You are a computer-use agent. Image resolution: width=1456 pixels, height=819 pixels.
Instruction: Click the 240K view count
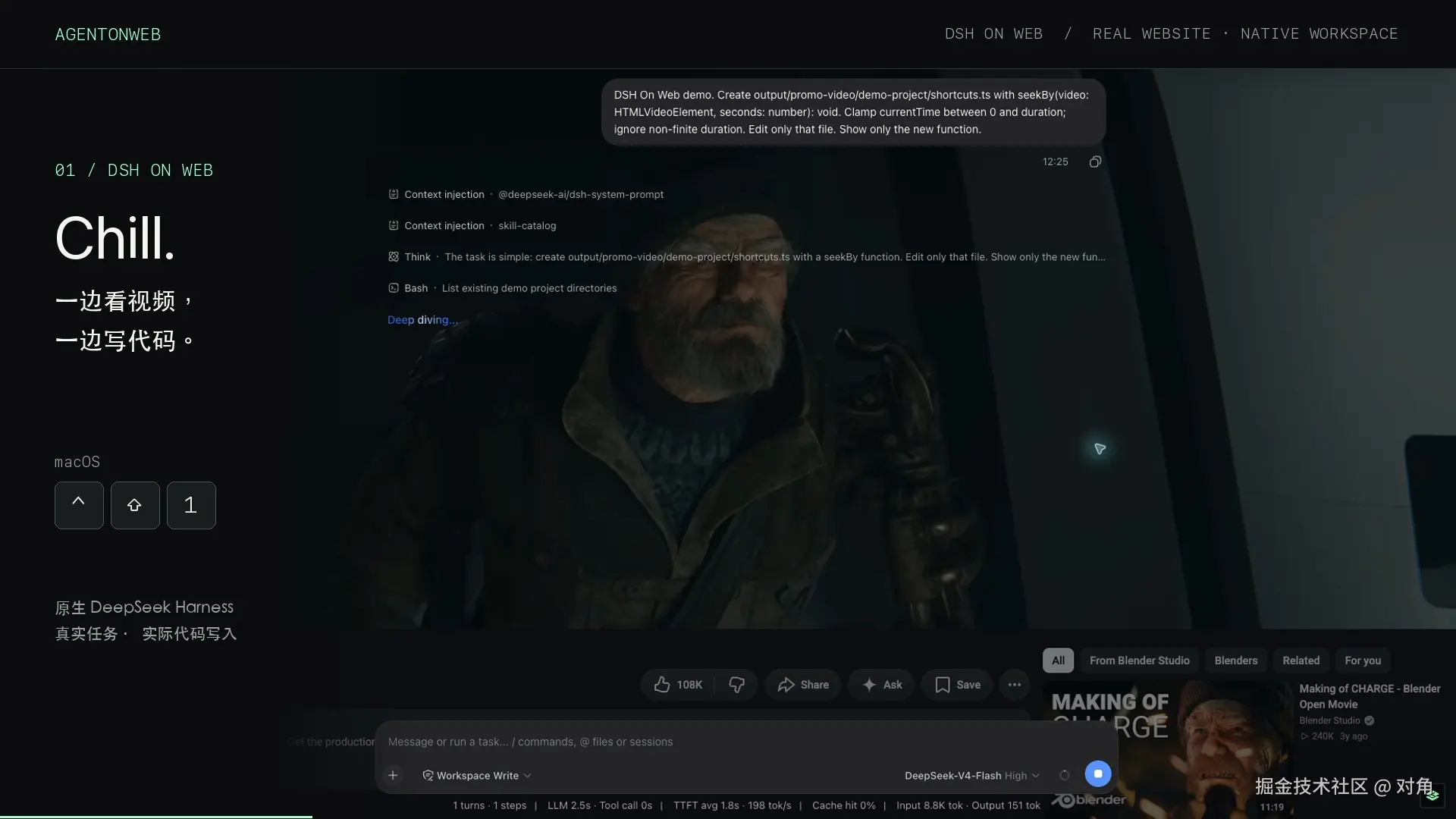1323,736
